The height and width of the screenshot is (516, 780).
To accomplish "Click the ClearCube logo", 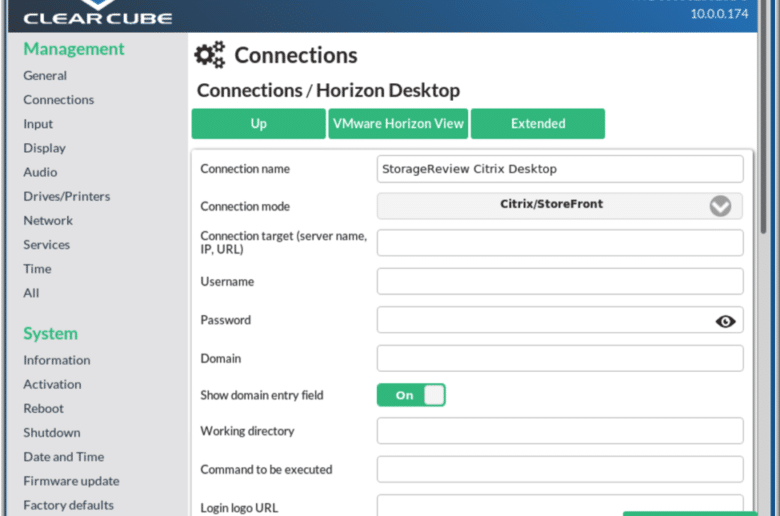I will pos(98,13).
